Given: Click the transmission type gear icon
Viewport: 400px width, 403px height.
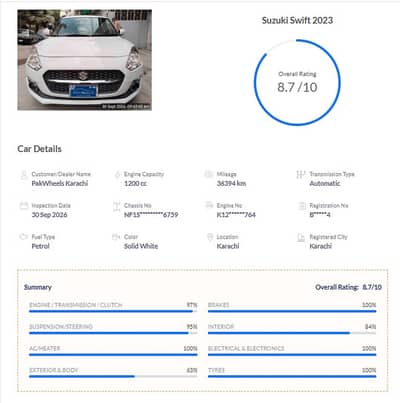Looking at the screenshot, I should [301, 175].
